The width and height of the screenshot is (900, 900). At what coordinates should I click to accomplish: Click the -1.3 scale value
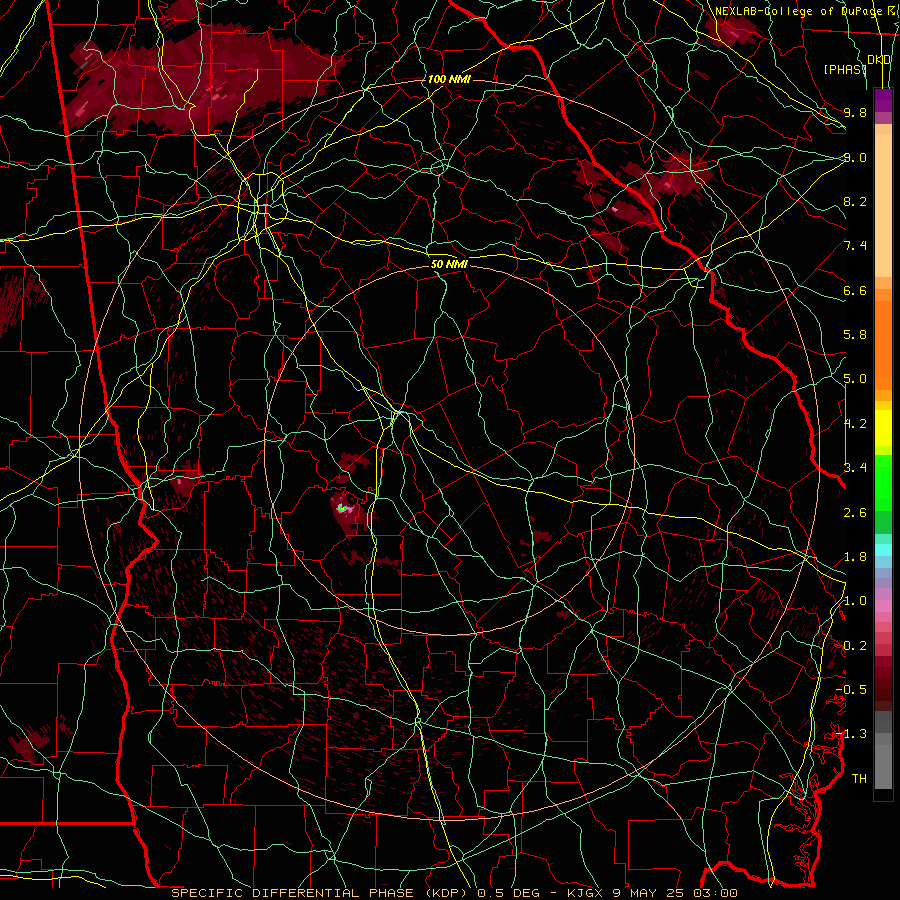pos(851,734)
